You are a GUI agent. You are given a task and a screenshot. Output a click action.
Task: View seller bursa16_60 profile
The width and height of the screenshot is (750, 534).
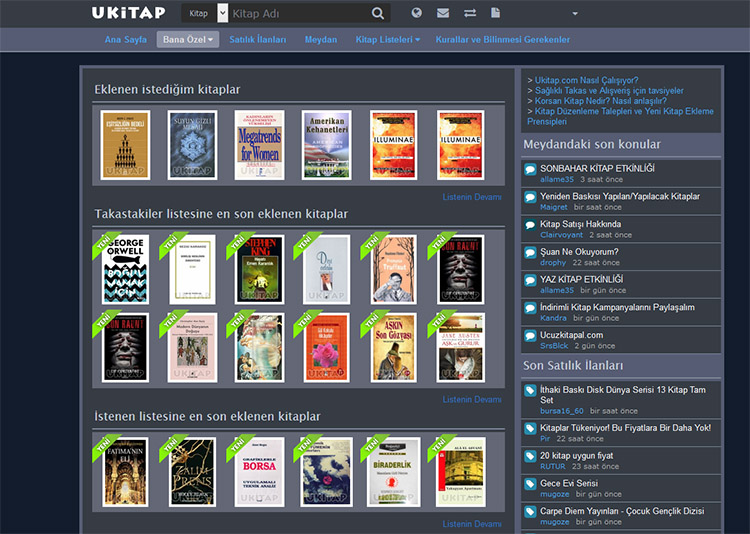tap(562, 411)
